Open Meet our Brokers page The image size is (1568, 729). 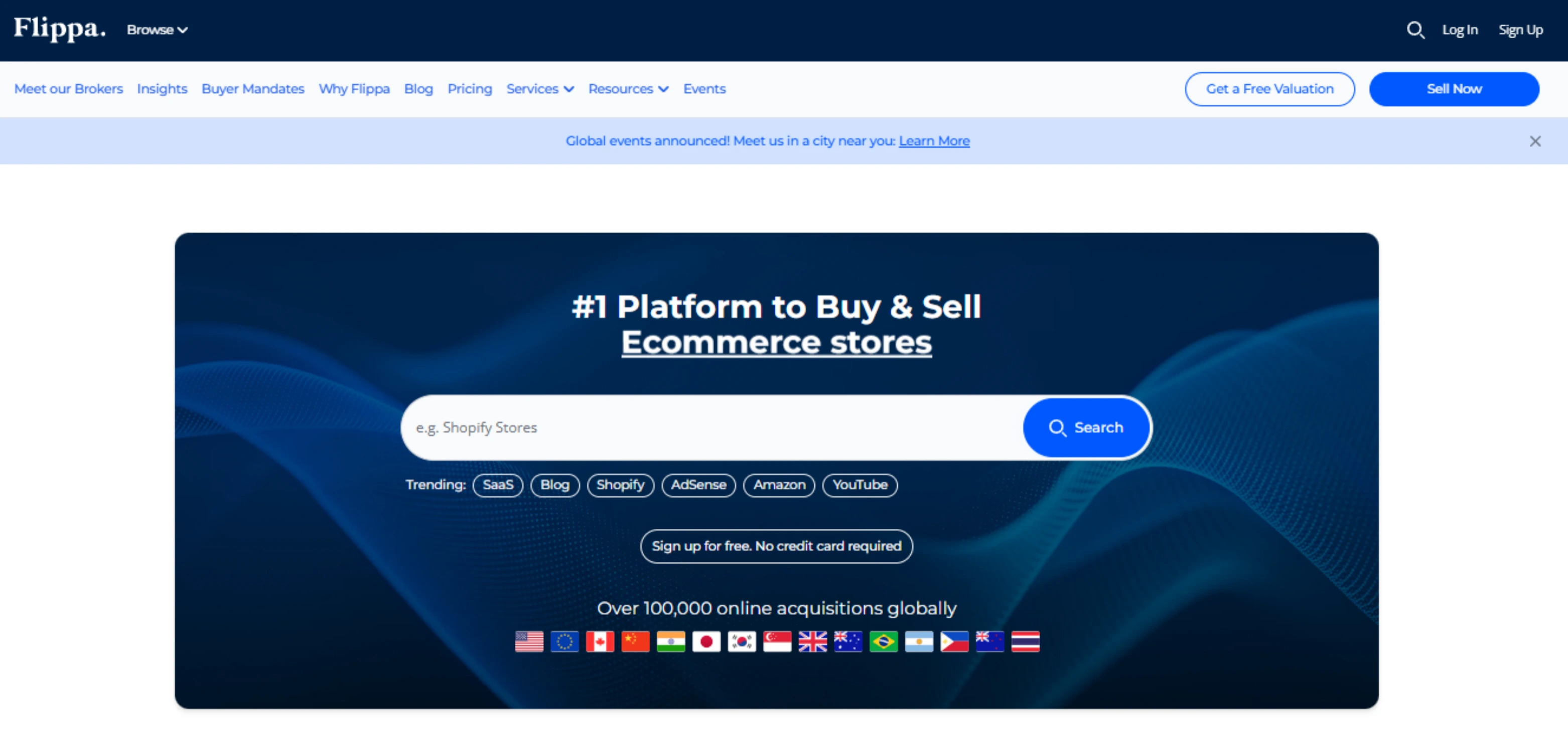[x=68, y=89]
